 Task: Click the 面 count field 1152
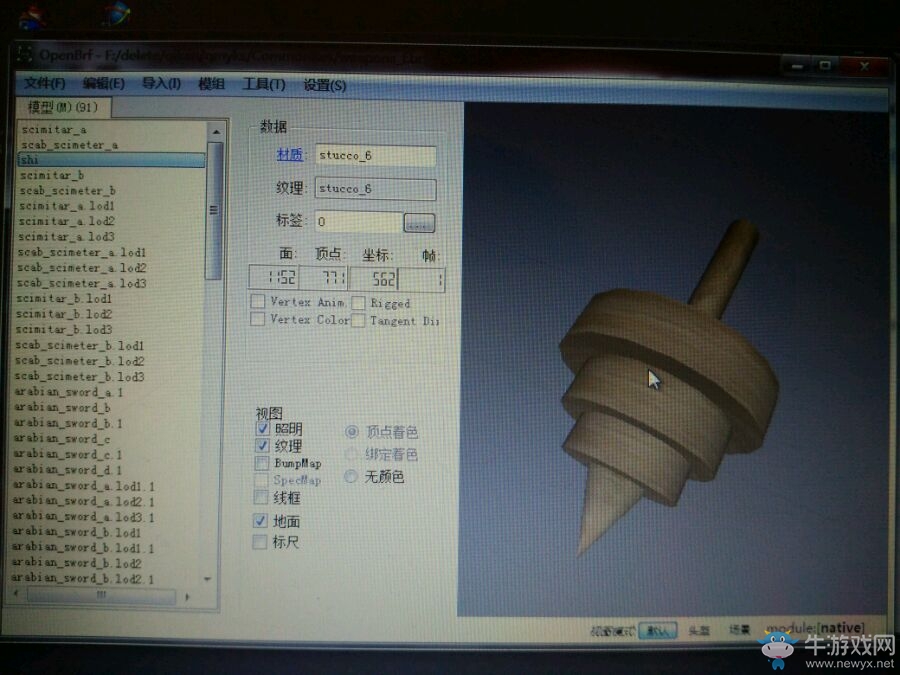(274, 278)
